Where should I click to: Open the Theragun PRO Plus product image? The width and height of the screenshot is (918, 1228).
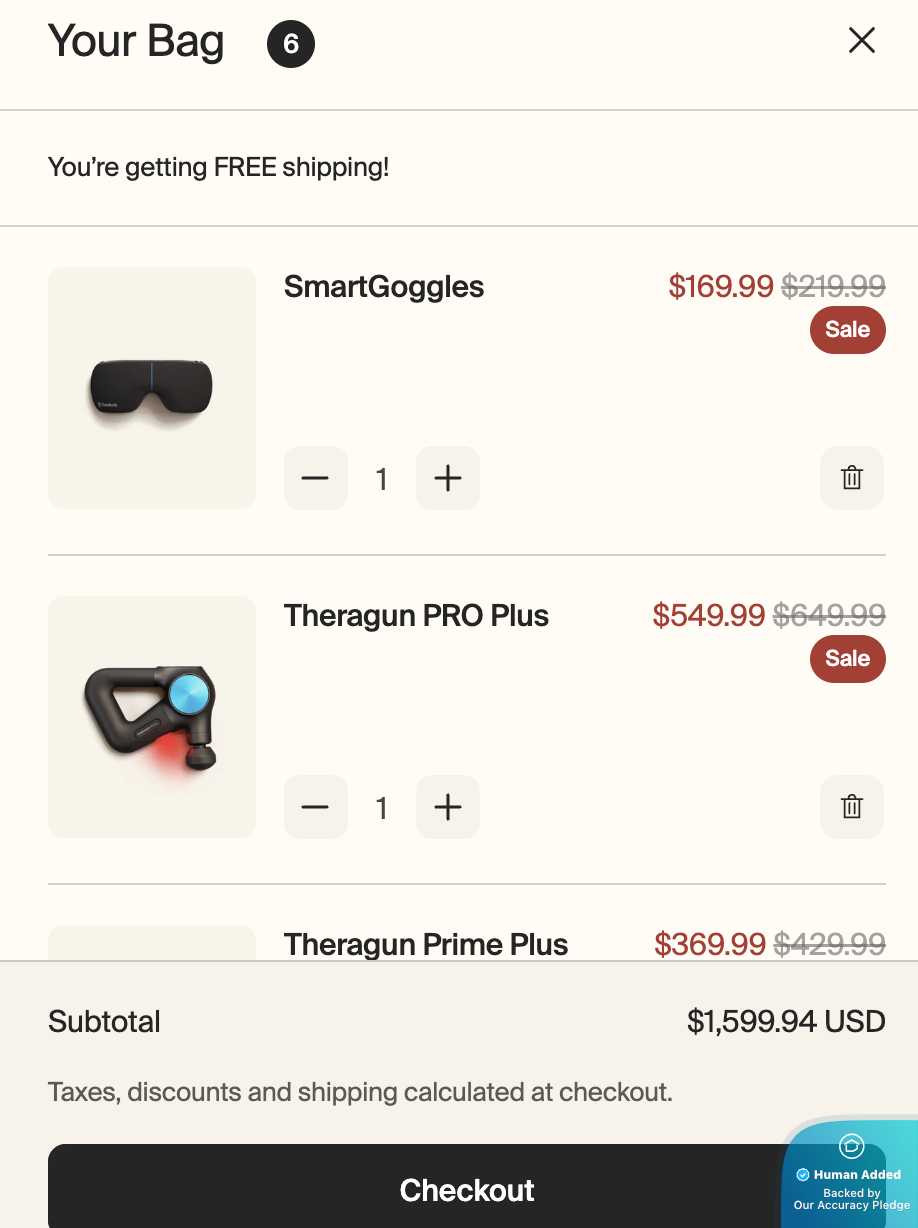(x=152, y=716)
